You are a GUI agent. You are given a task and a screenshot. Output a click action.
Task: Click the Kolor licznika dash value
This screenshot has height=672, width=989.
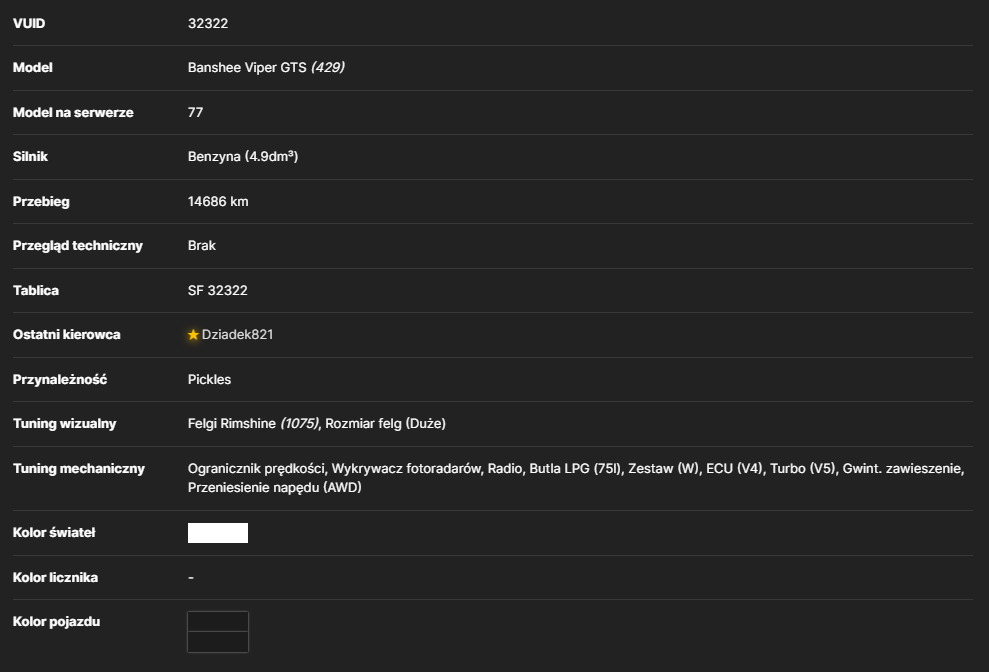coord(190,578)
